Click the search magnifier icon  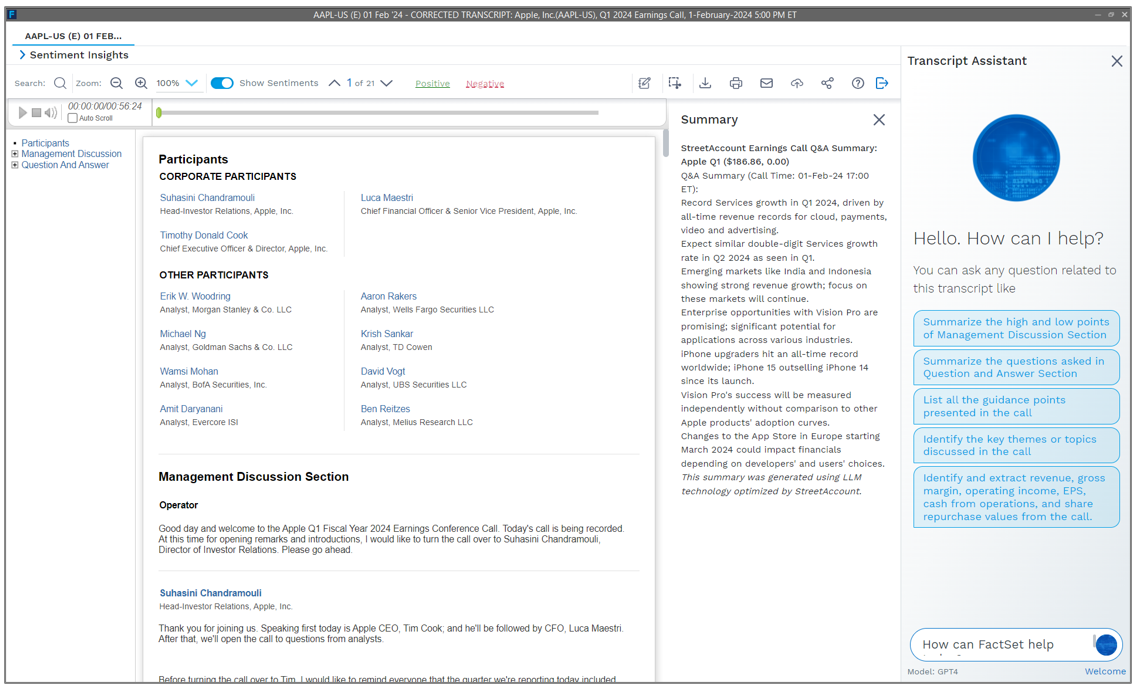point(60,84)
